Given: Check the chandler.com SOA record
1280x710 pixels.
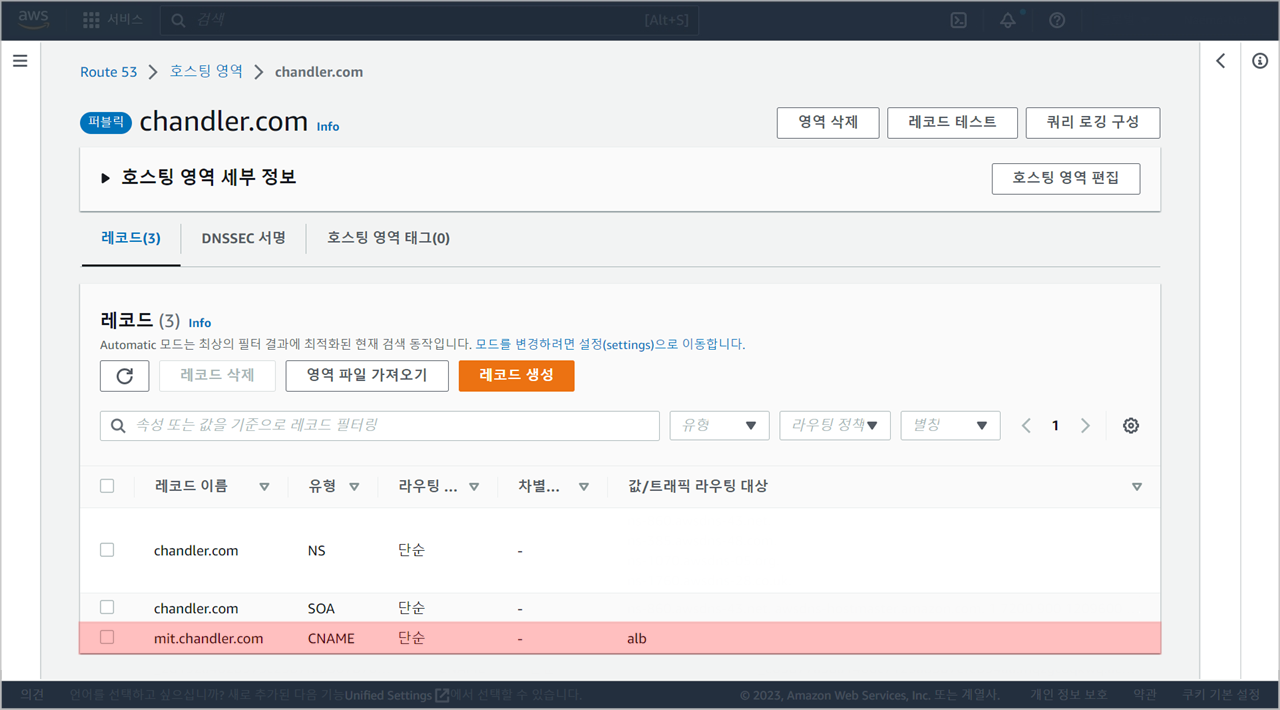Looking at the screenshot, I should click(x=107, y=607).
